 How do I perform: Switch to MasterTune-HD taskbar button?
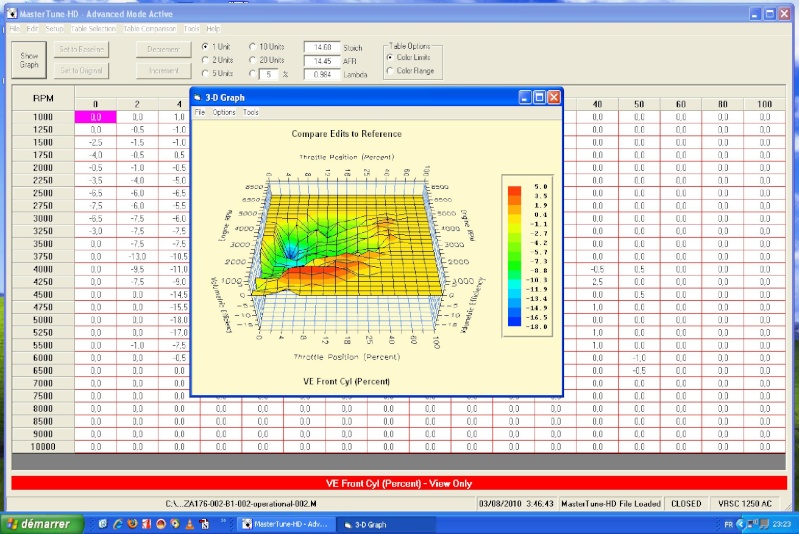(285, 524)
